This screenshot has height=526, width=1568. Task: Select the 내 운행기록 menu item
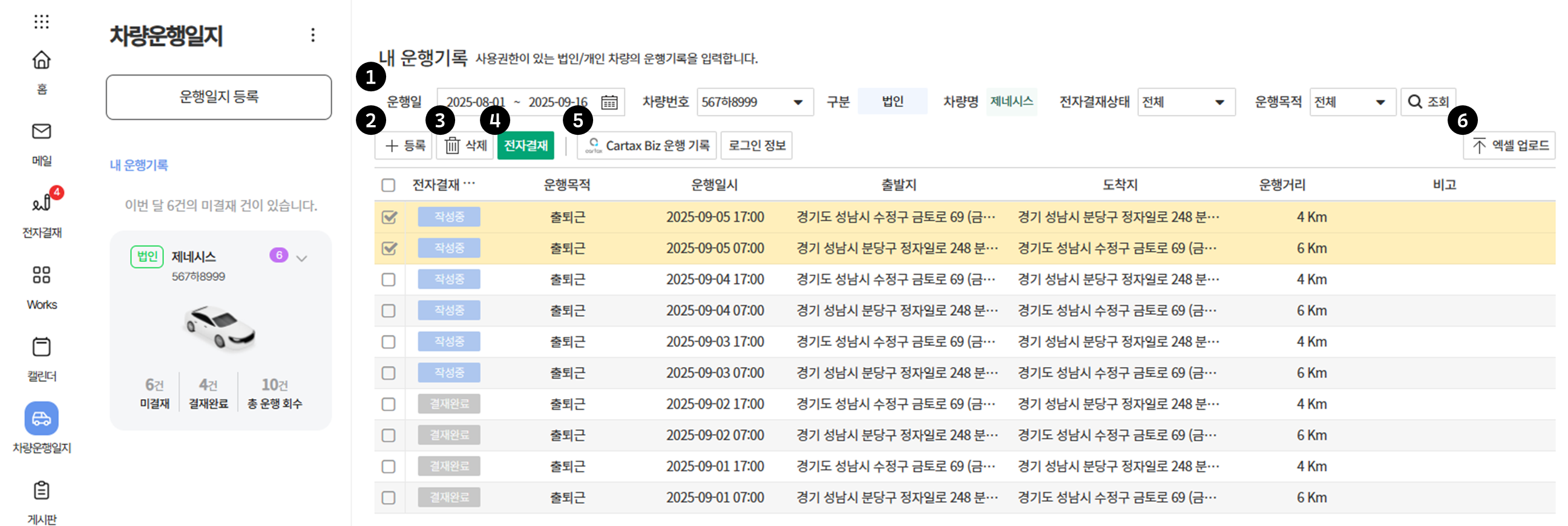tap(139, 166)
